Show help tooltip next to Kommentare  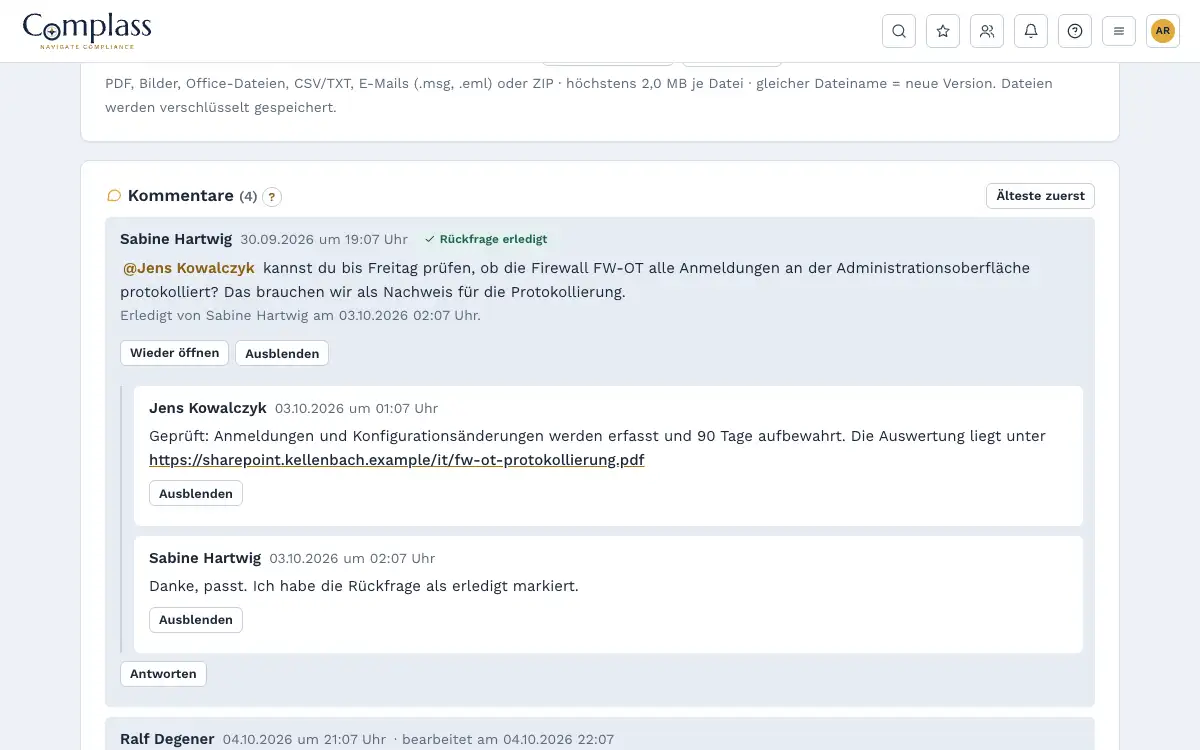pos(272,197)
